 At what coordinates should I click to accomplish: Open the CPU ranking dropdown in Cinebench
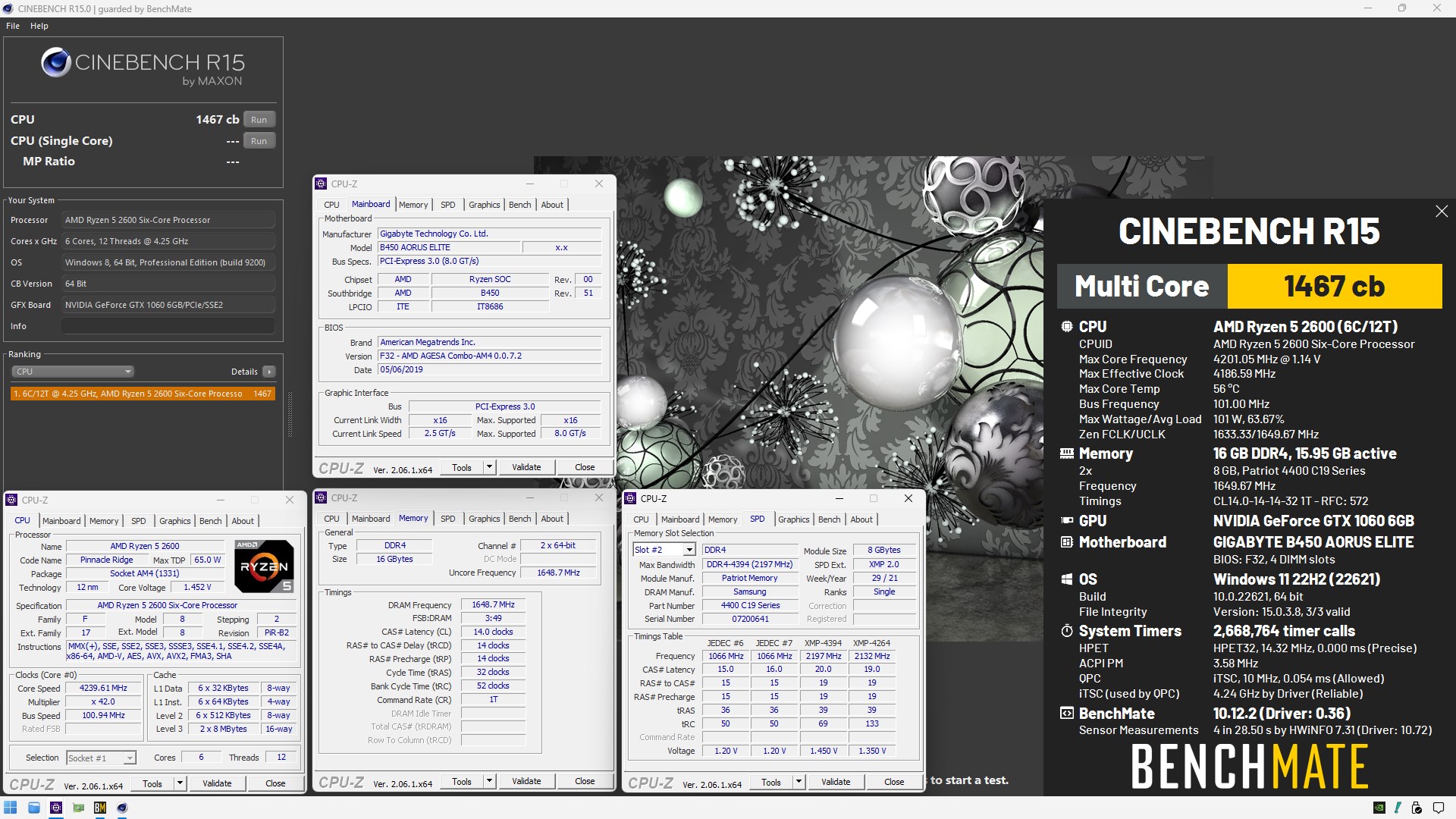[x=73, y=372]
